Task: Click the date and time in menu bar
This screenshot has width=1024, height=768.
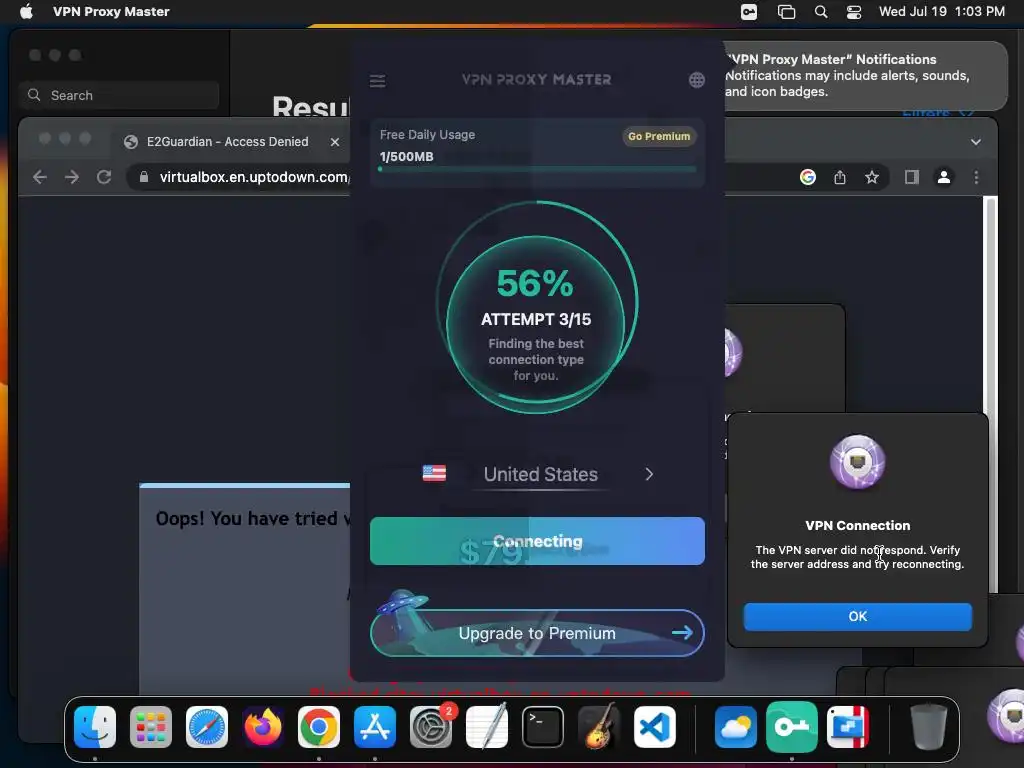Action: [942, 12]
